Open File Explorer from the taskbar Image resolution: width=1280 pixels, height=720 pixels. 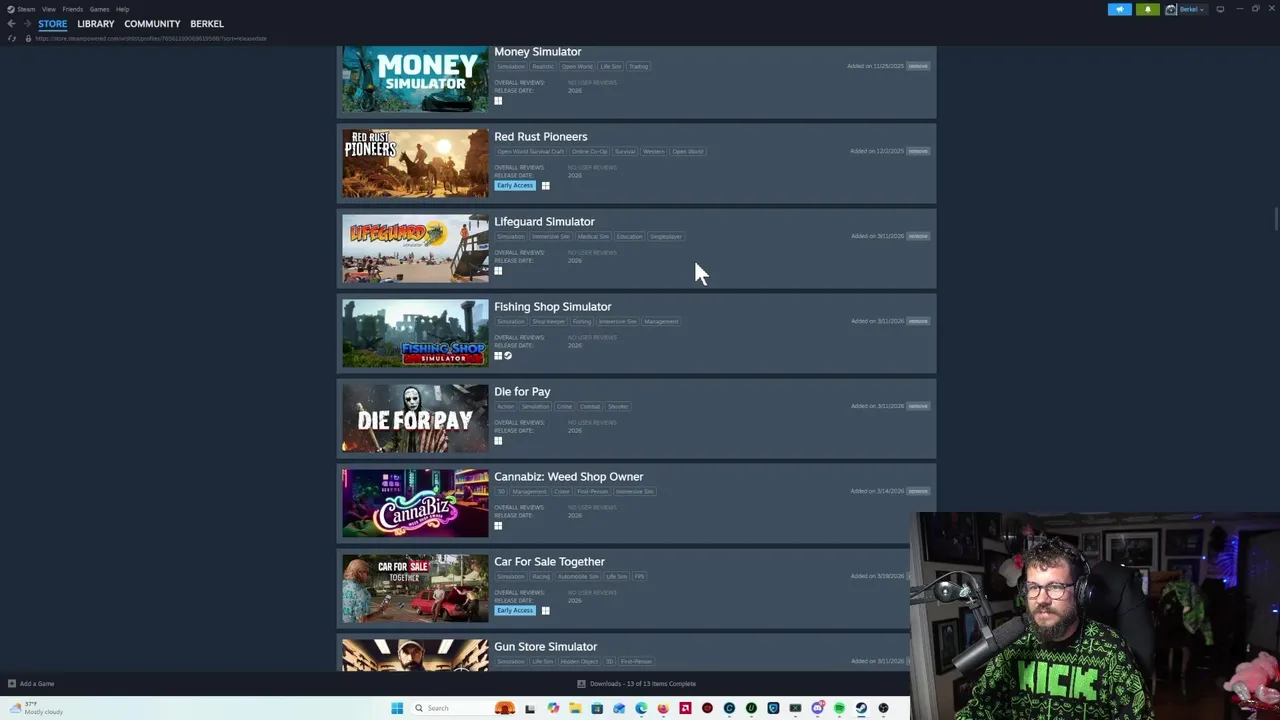[575, 708]
